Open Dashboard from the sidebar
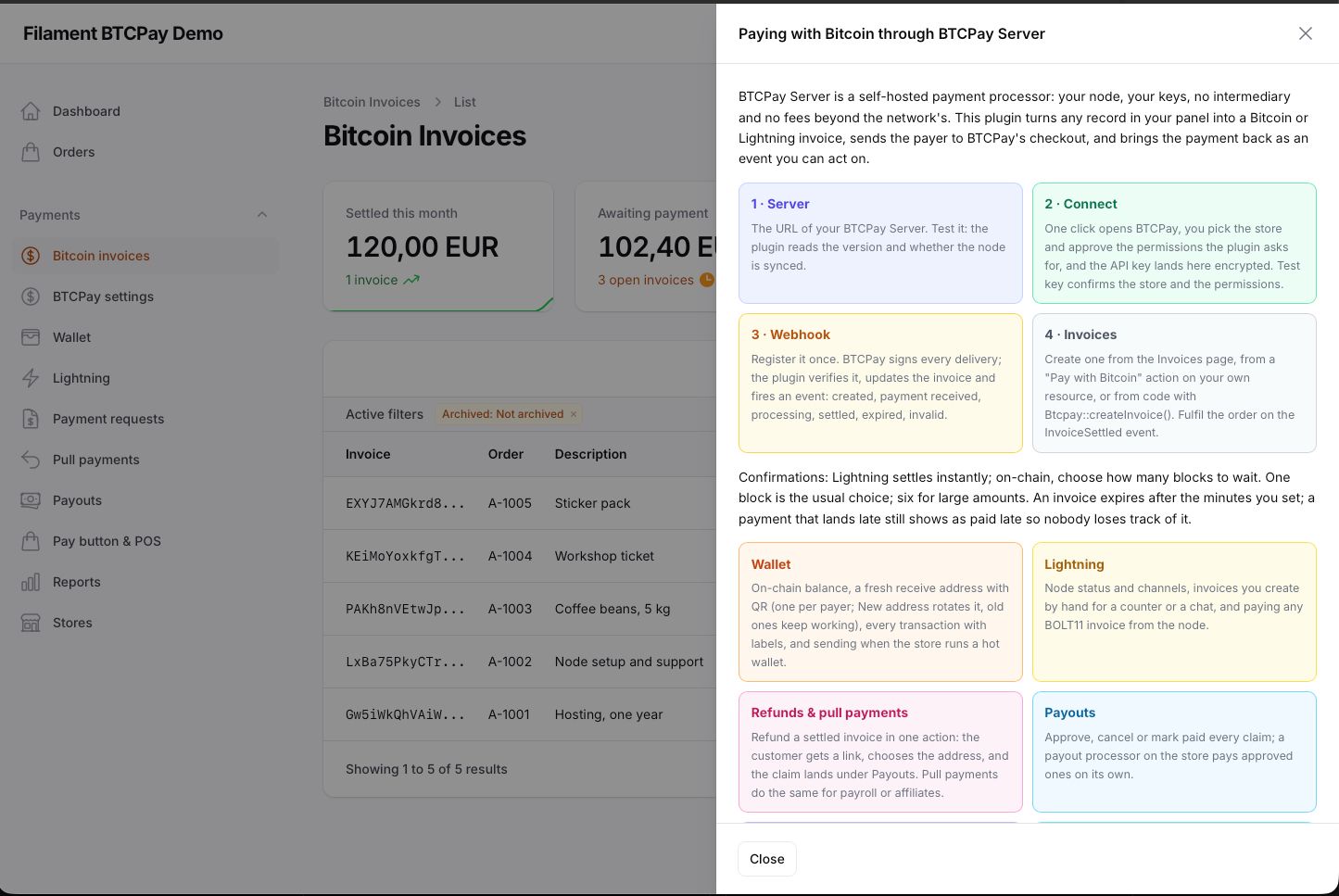 (x=145, y=111)
